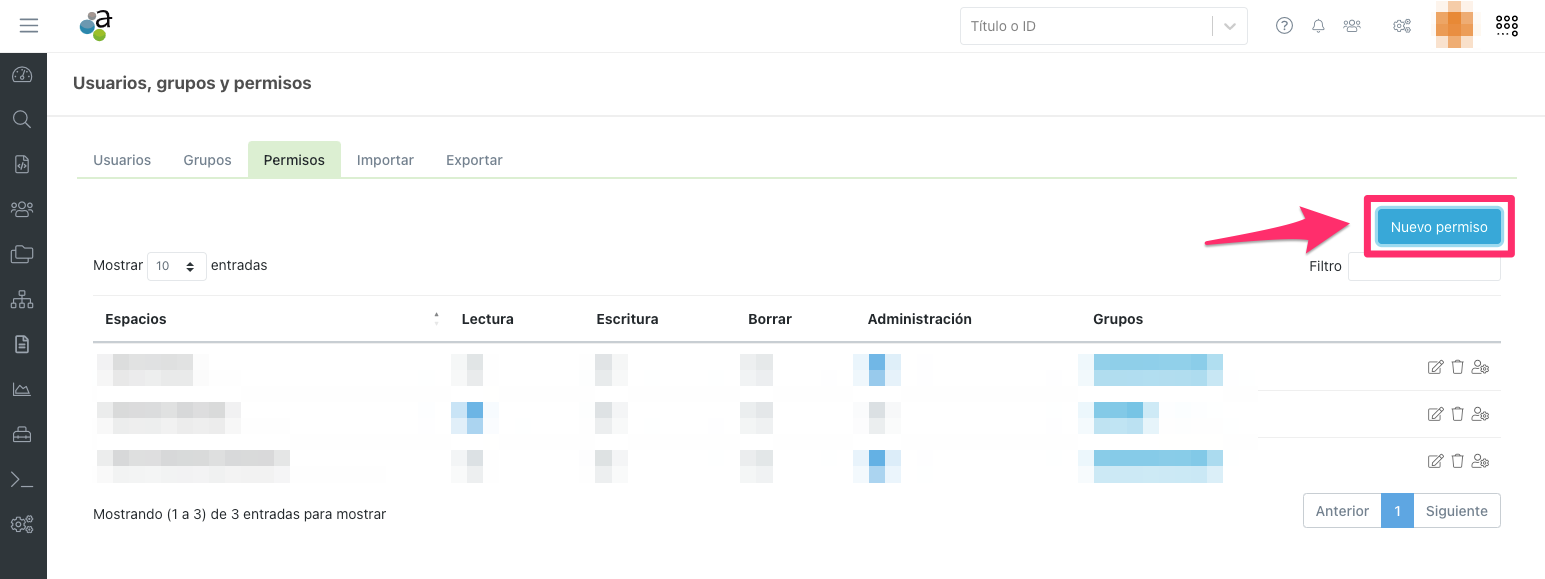Toggle the Espacios column sort order
Image resolution: width=1545 pixels, height=579 pixels.
pyautogui.click(x=436, y=317)
